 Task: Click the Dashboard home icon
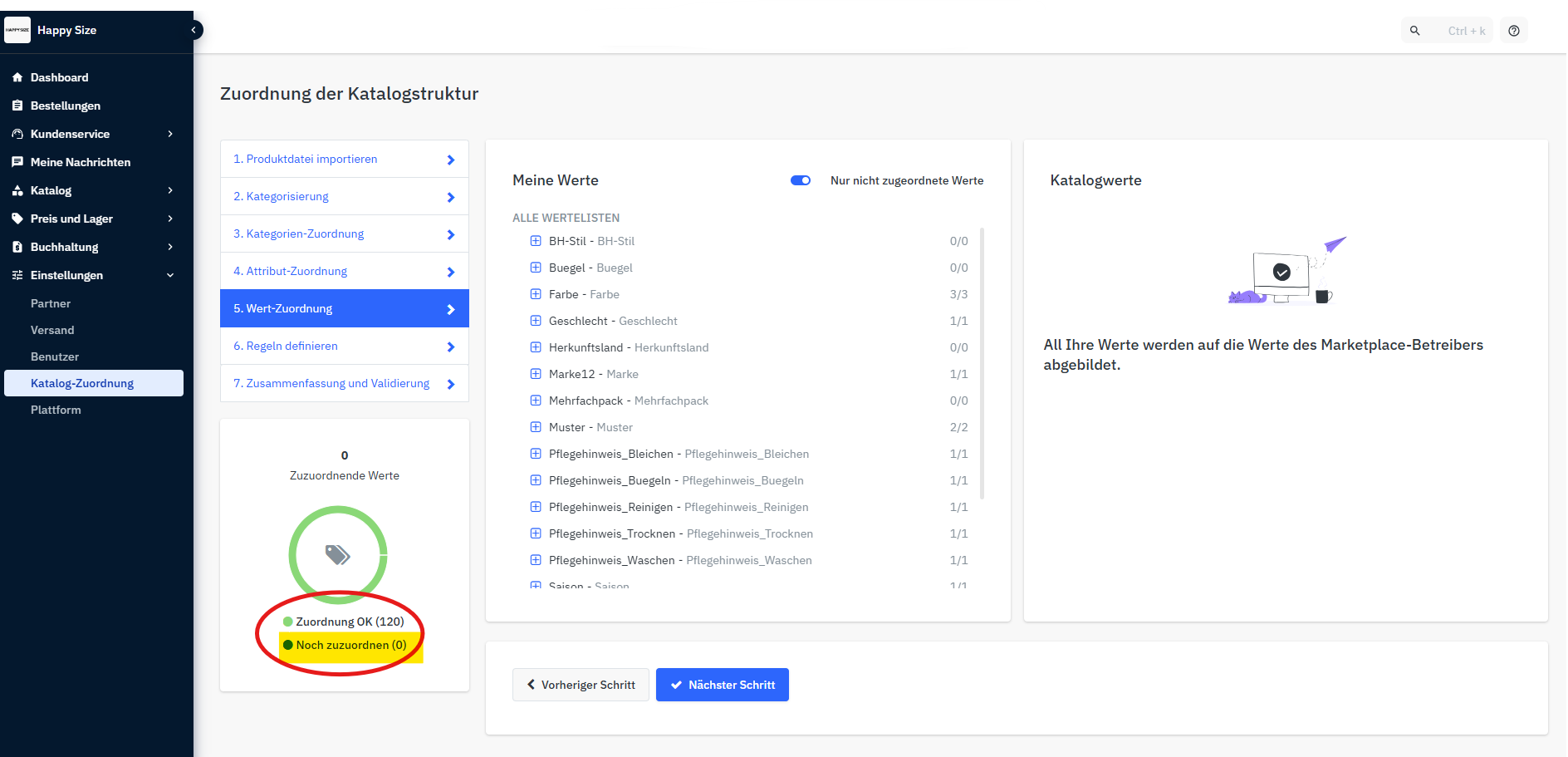[x=17, y=77]
